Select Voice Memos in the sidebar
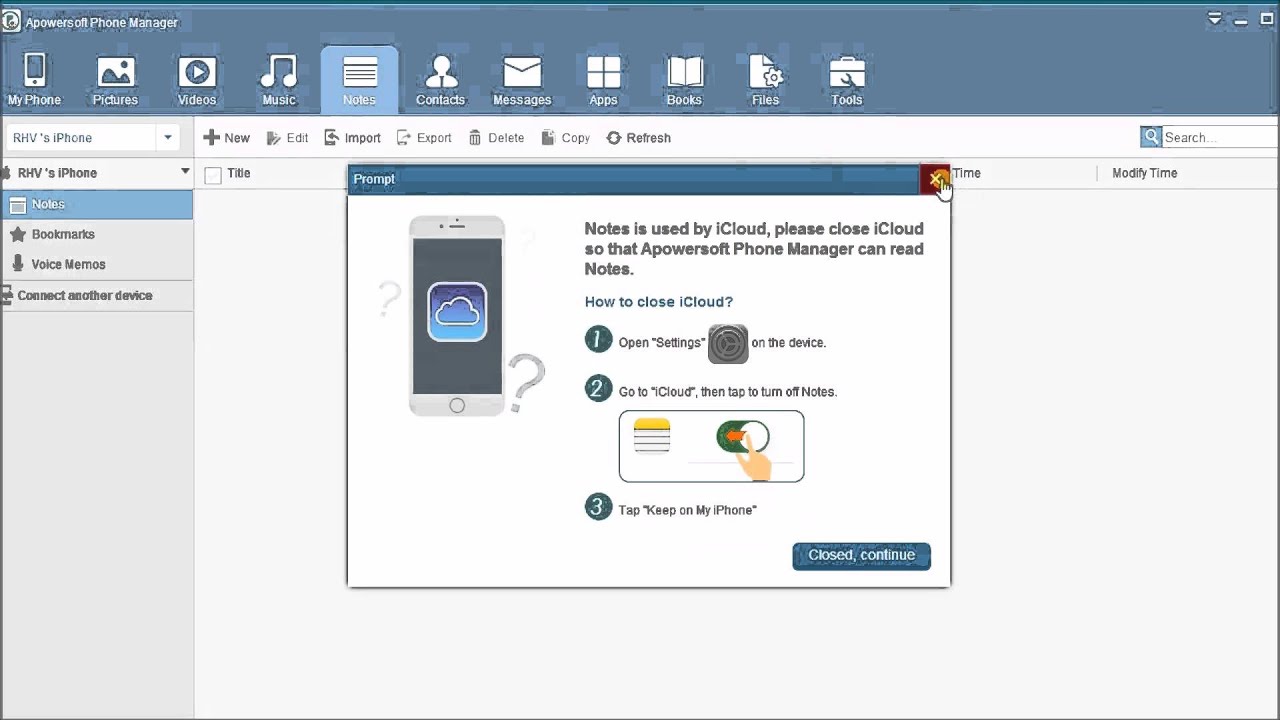 coord(96,264)
